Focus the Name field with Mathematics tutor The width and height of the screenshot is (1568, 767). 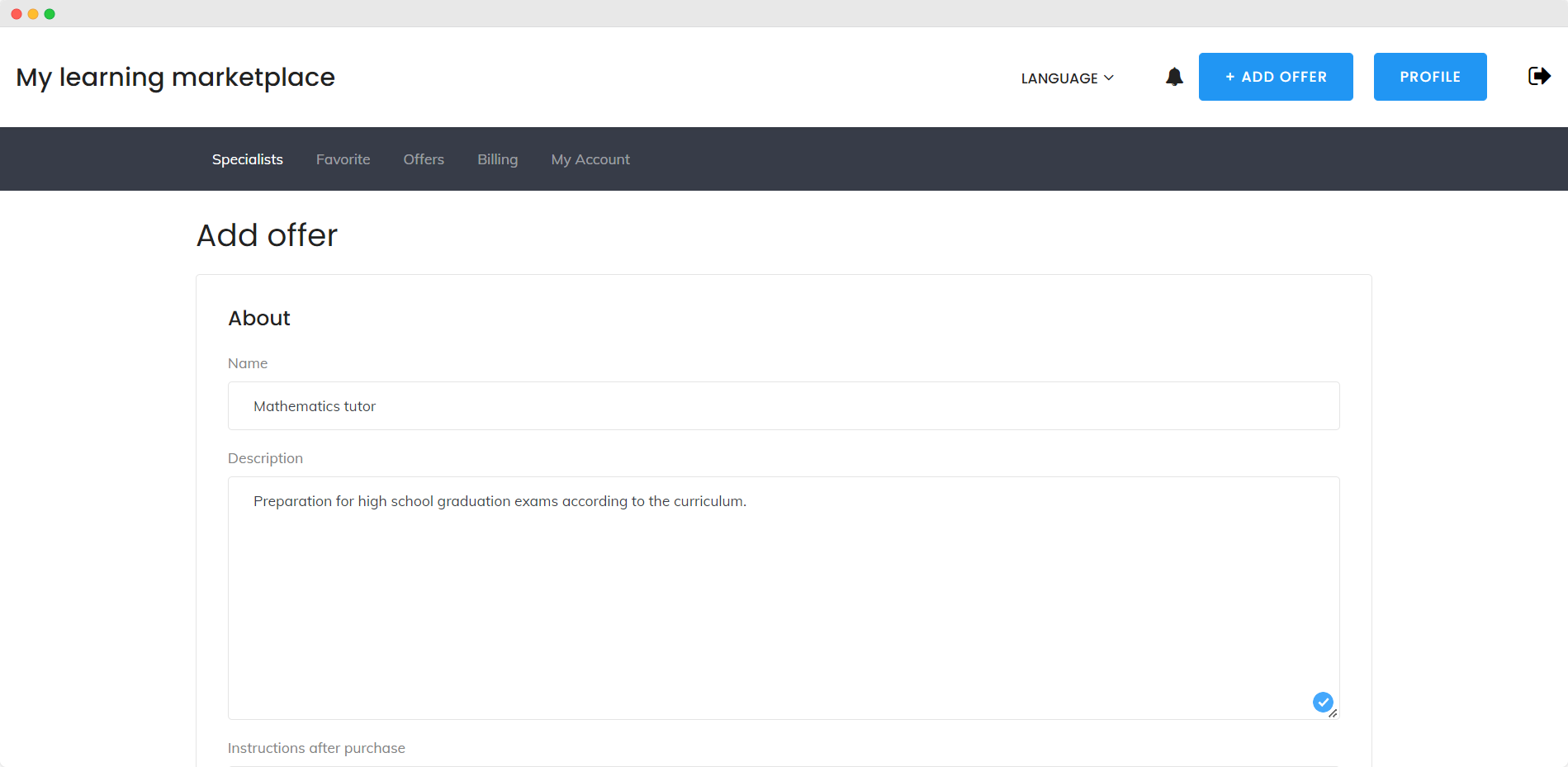tap(784, 405)
